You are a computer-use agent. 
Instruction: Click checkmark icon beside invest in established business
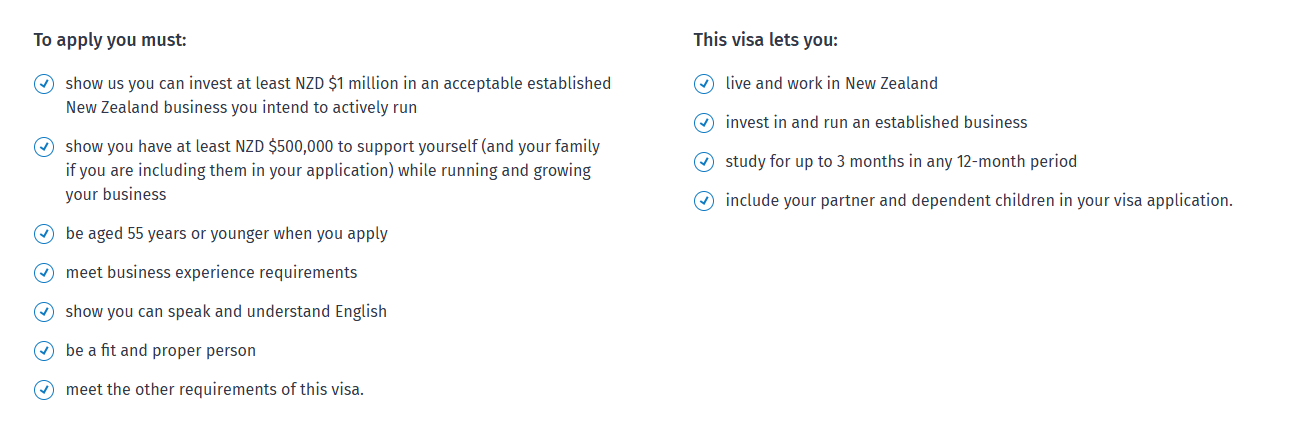(x=704, y=123)
